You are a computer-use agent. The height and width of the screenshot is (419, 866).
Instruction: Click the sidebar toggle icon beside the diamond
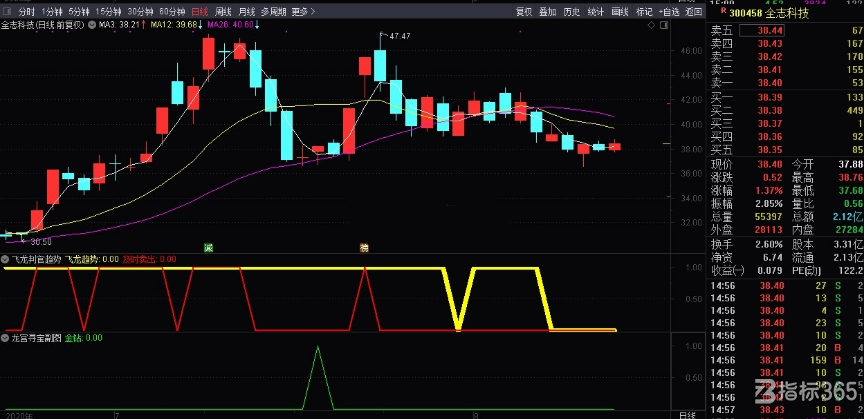pos(663,25)
